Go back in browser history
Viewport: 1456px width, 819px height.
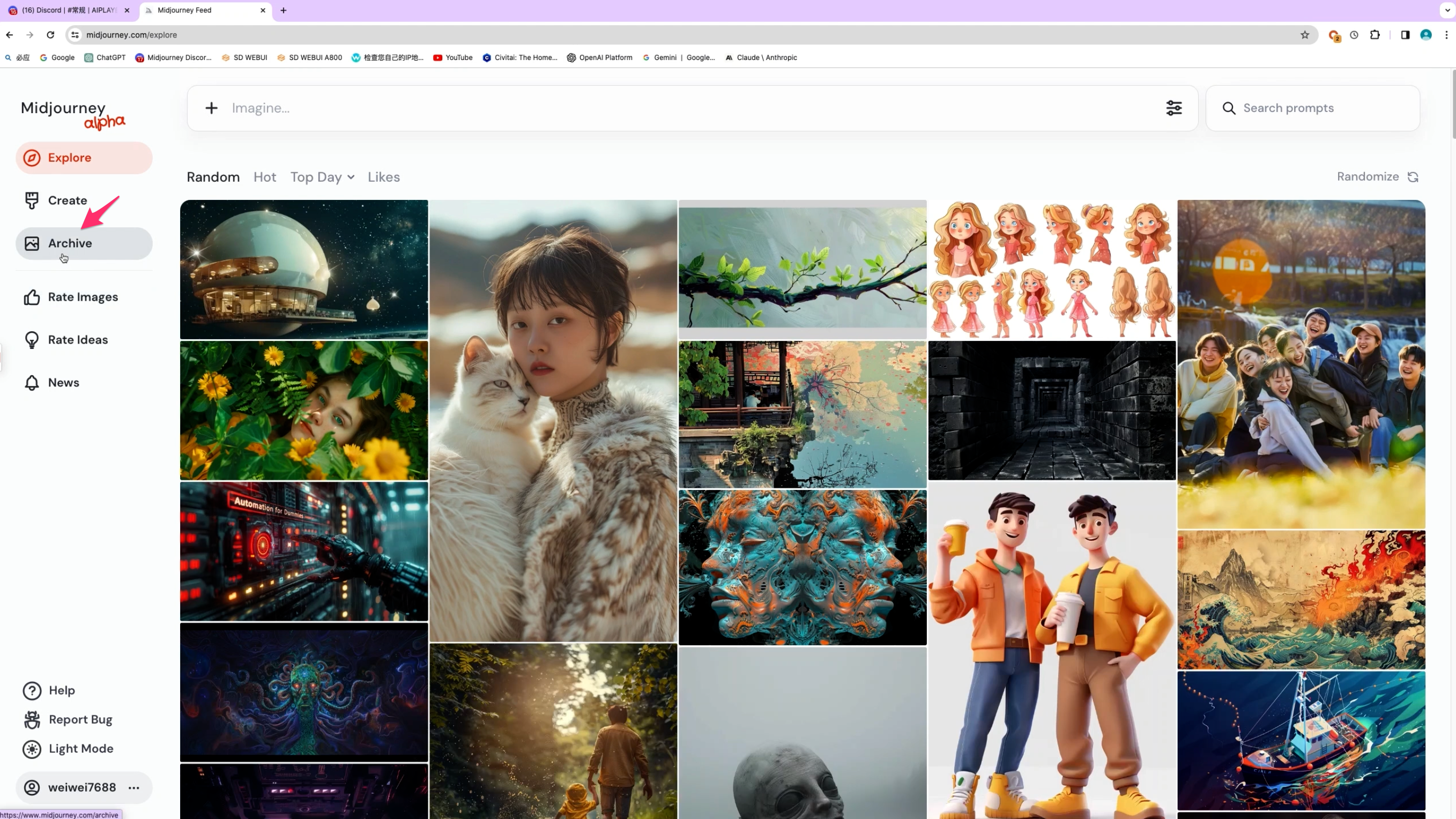click(x=10, y=35)
